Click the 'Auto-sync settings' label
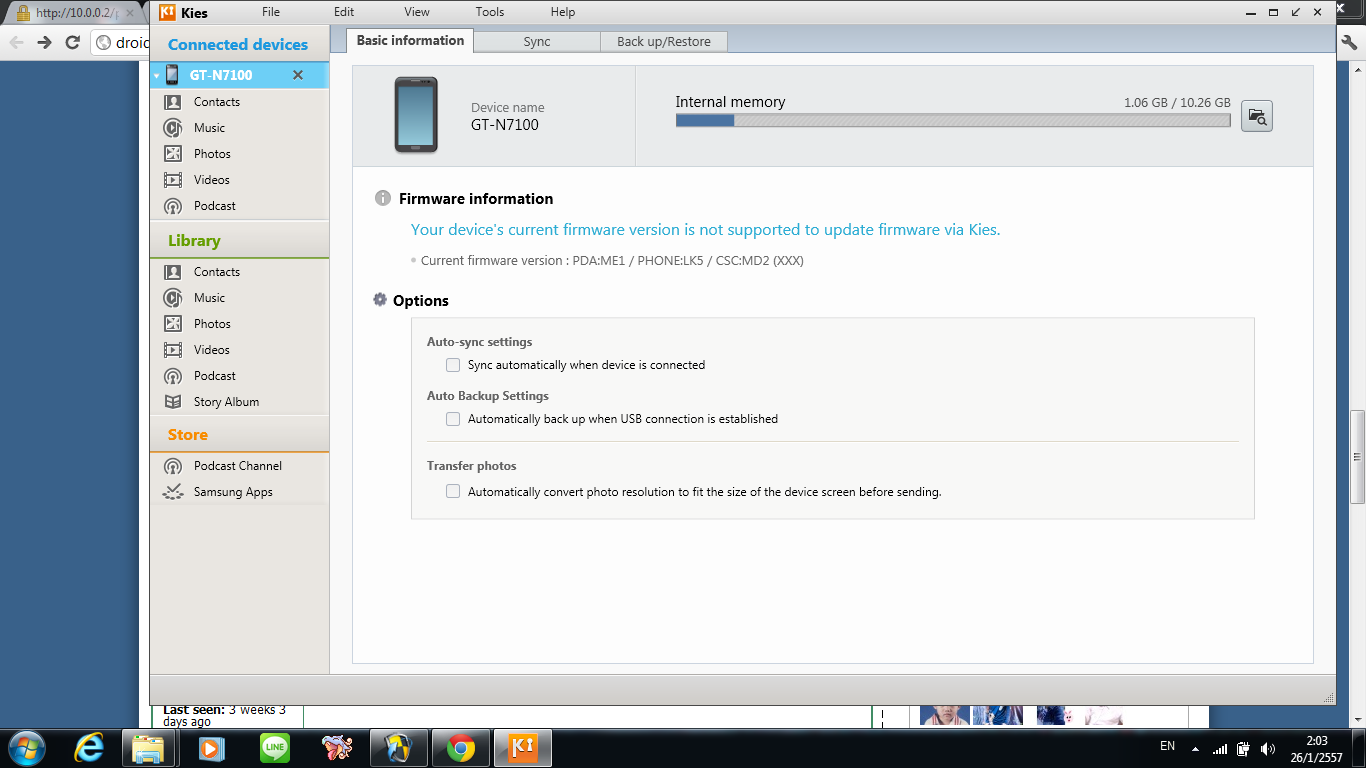This screenshot has height=768, width=1366. 480,342
